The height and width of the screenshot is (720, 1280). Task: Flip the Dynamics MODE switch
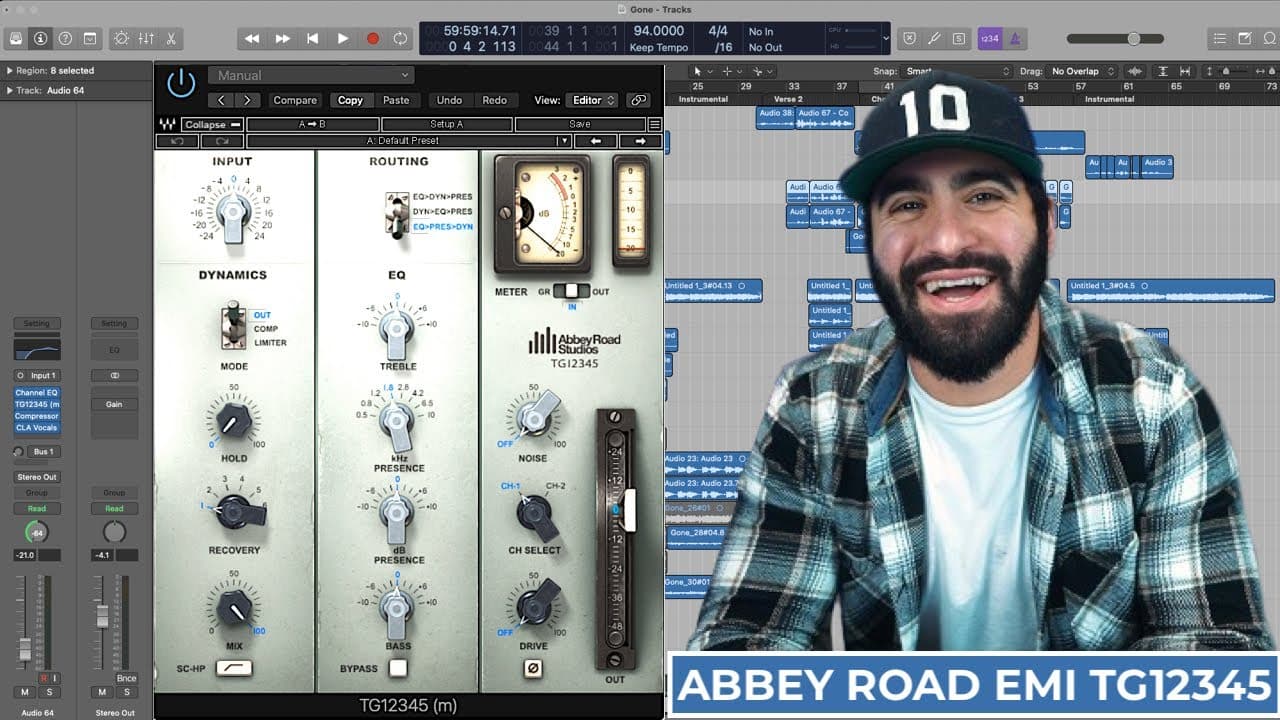[x=233, y=325]
